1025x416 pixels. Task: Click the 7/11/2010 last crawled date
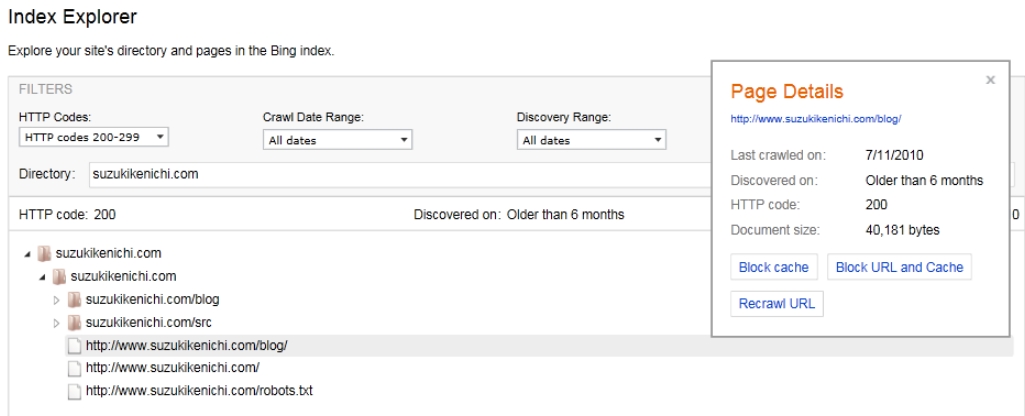[x=894, y=155]
